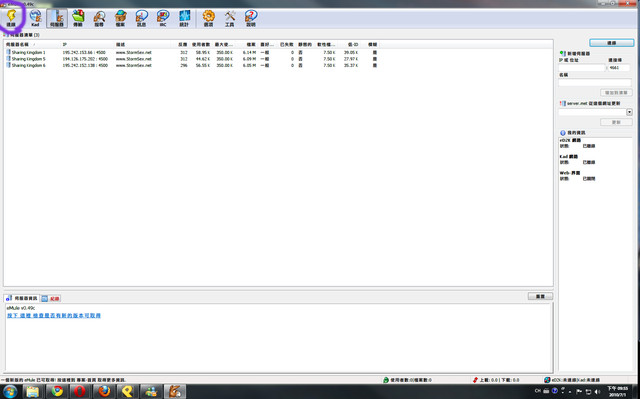Image resolution: width=640 pixels, height=399 pixels.
Task: Select the Sharing Kingdom 6 server row
Action: click(x=191, y=65)
